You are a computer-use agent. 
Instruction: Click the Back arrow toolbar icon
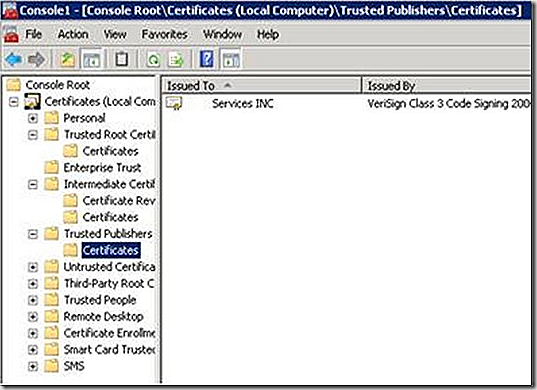pyautogui.click(x=13, y=60)
